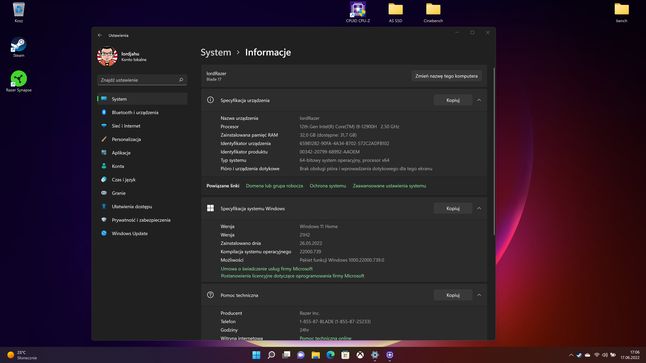646x363 pixels.
Task: Click the System breadcrumb in header
Action: point(215,52)
